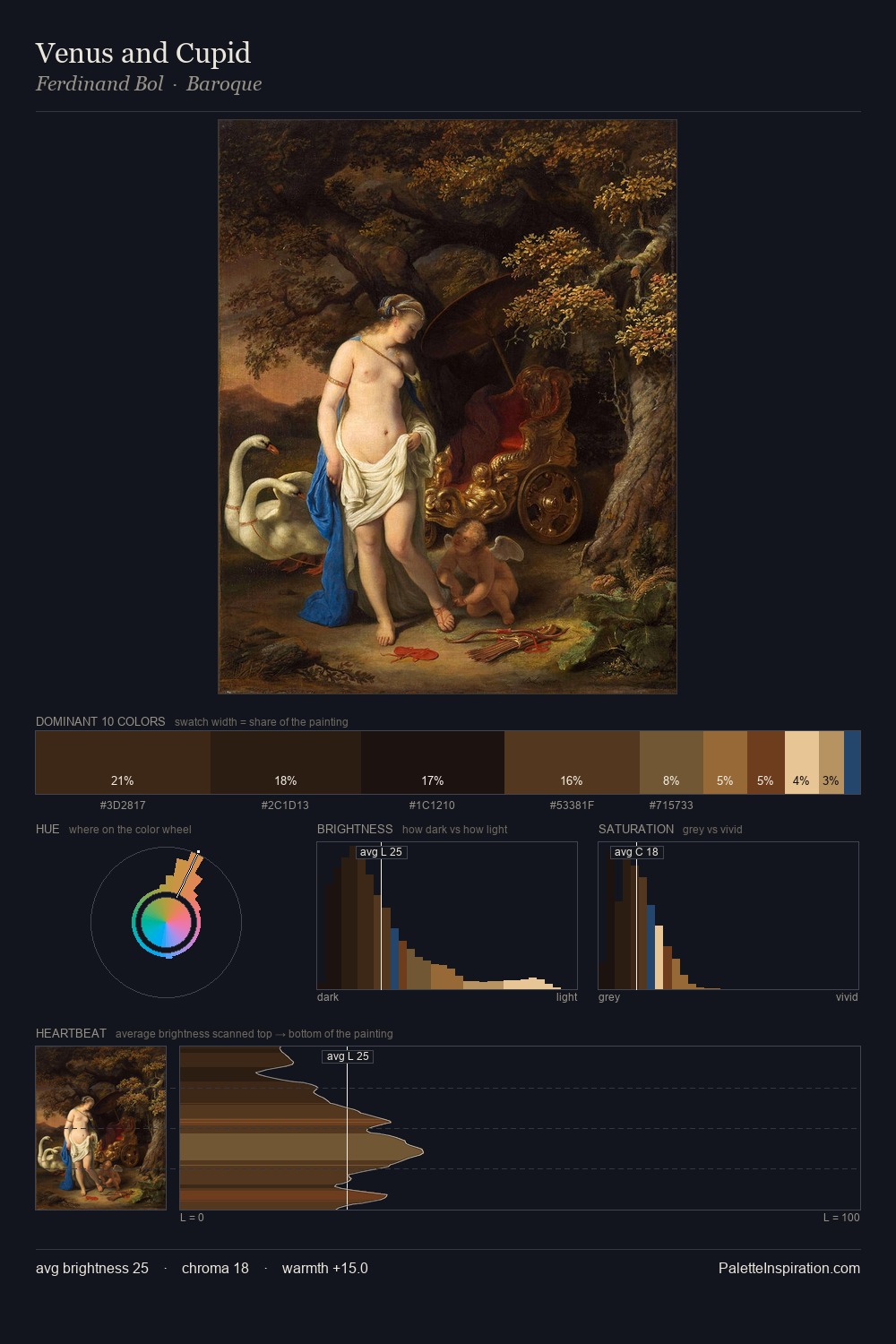The width and height of the screenshot is (896, 1344).
Task: Click the lighter tan 5% swatch
Action: pos(725,762)
